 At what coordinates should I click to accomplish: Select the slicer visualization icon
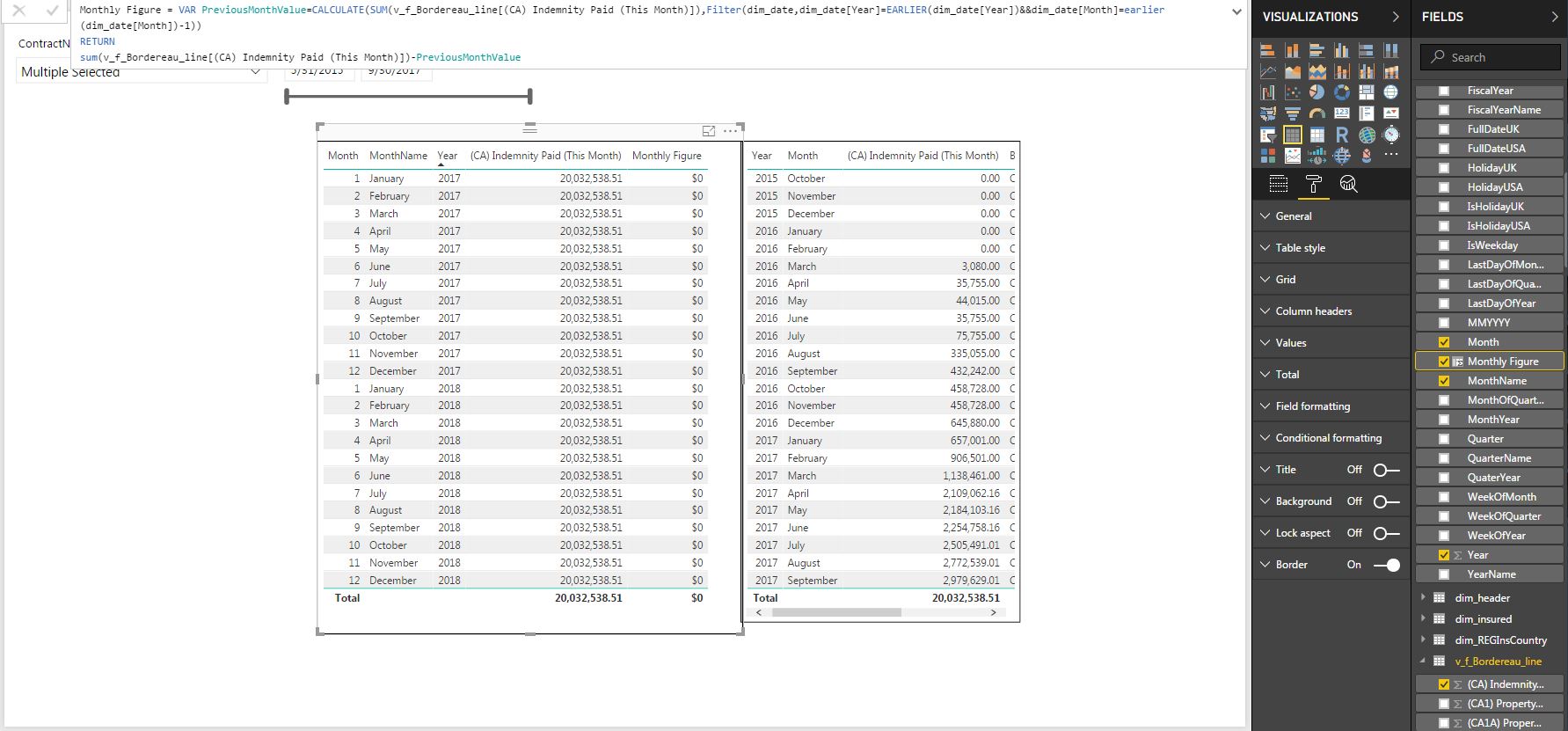[1267, 135]
